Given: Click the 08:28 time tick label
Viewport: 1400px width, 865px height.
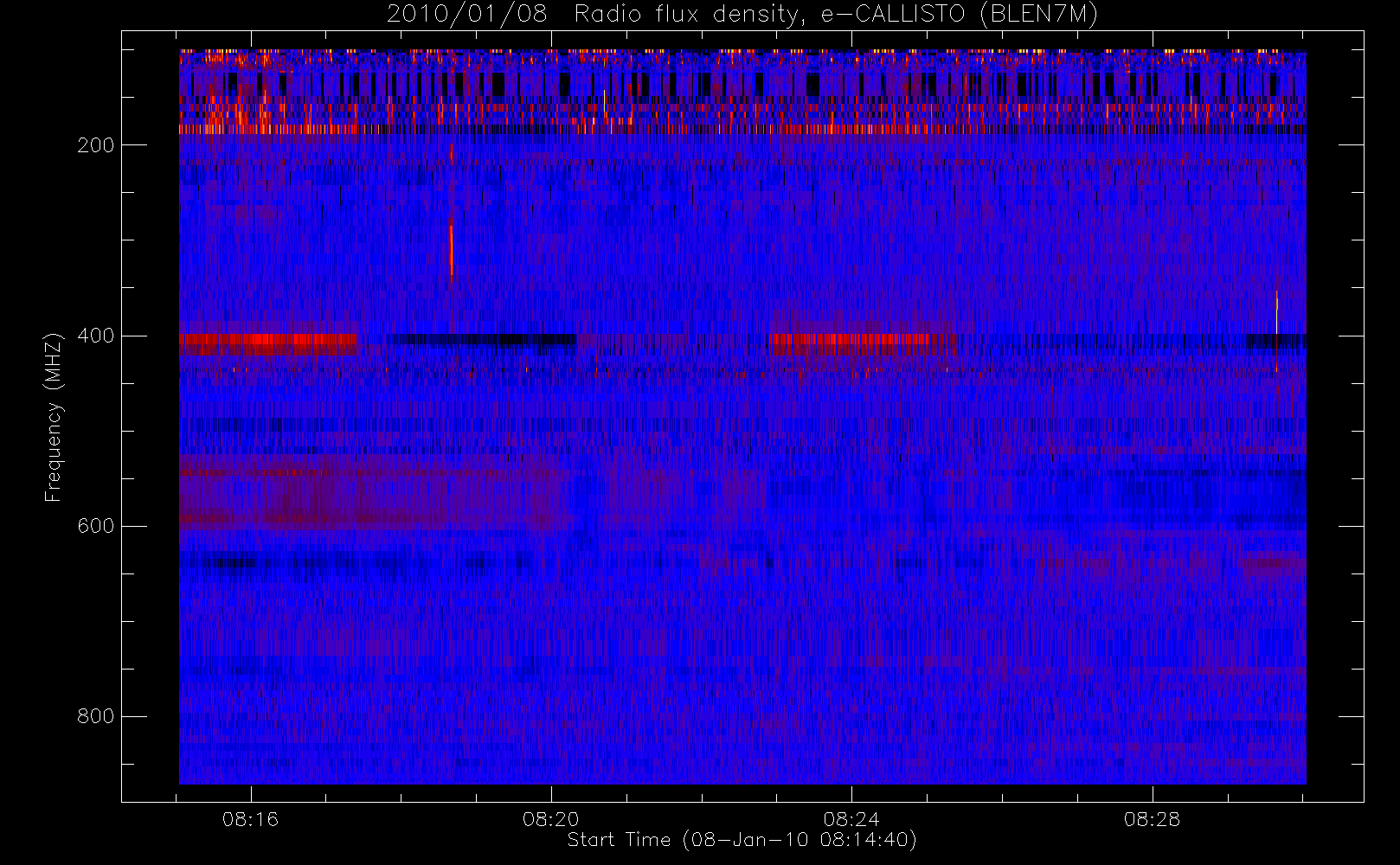Looking at the screenshot, I should [x=1153, y=819].
